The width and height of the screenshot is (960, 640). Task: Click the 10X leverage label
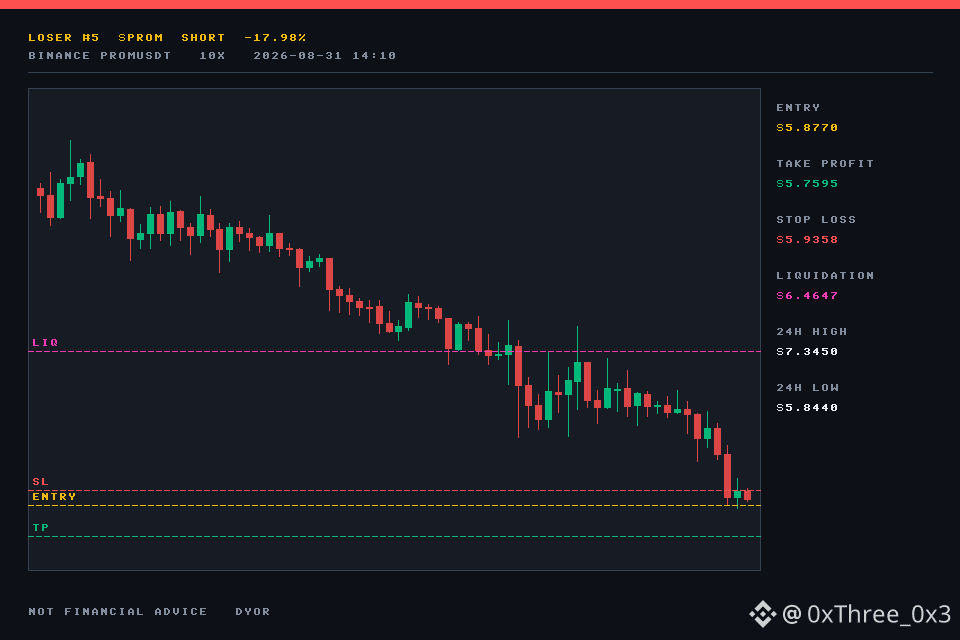click(212, 56)
